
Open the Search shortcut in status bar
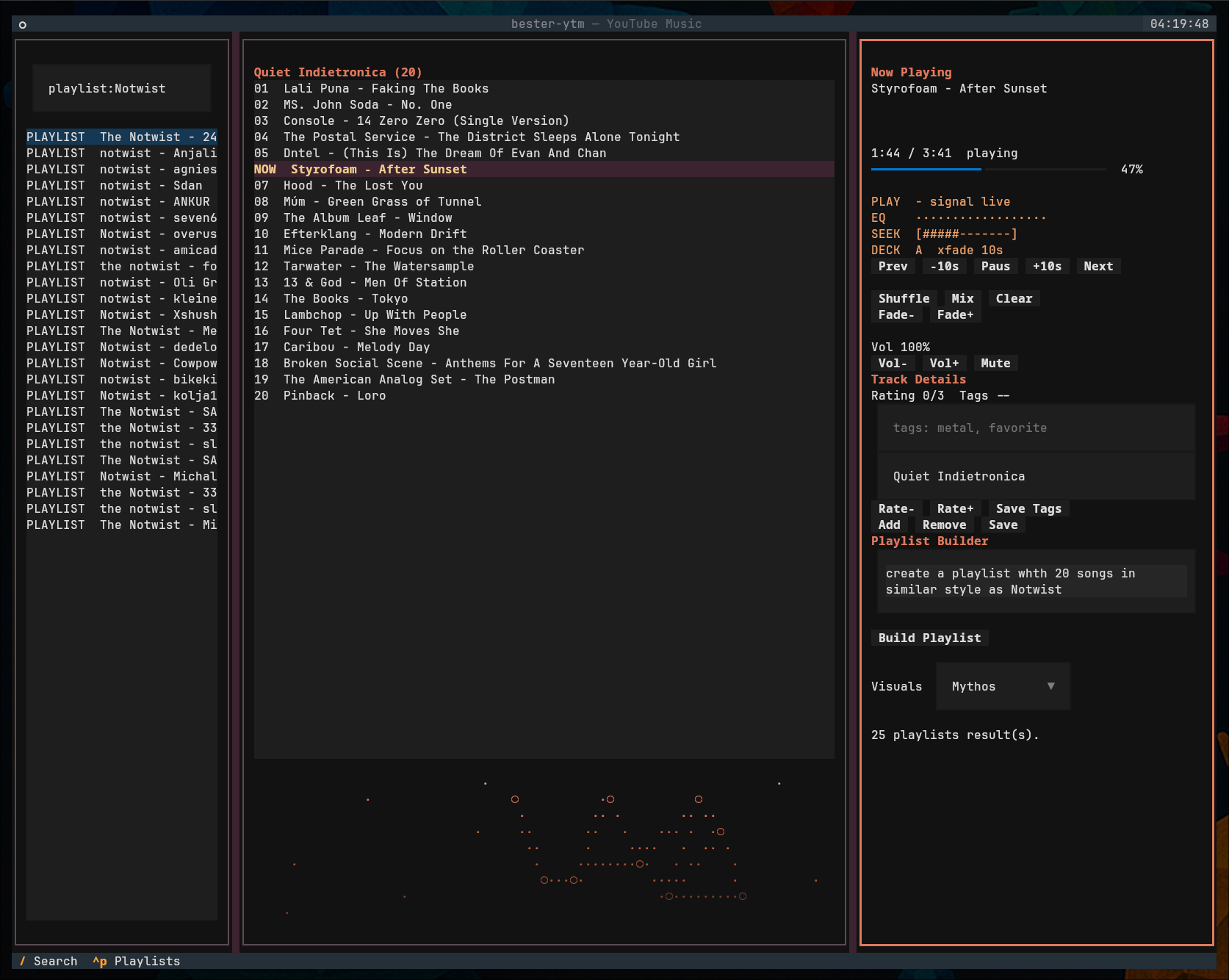pos(48,961)
